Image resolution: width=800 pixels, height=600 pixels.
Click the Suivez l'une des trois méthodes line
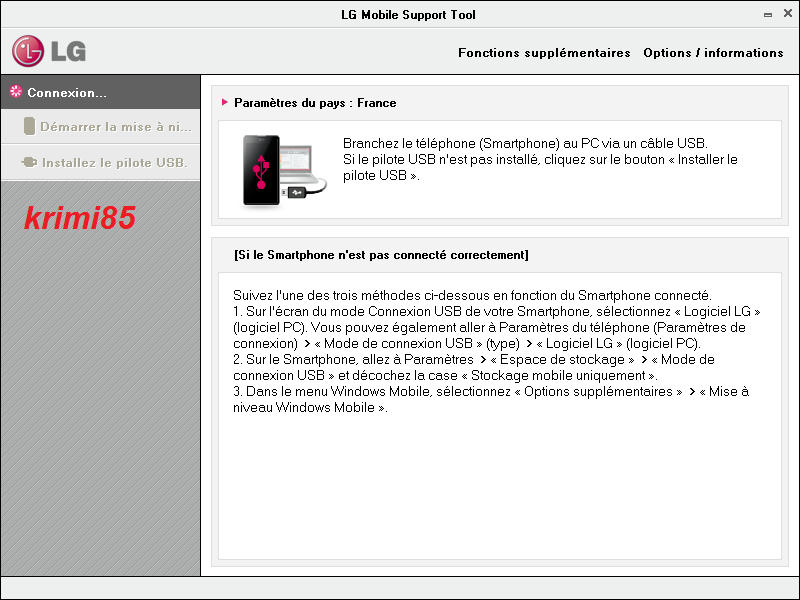pos(472,295)
